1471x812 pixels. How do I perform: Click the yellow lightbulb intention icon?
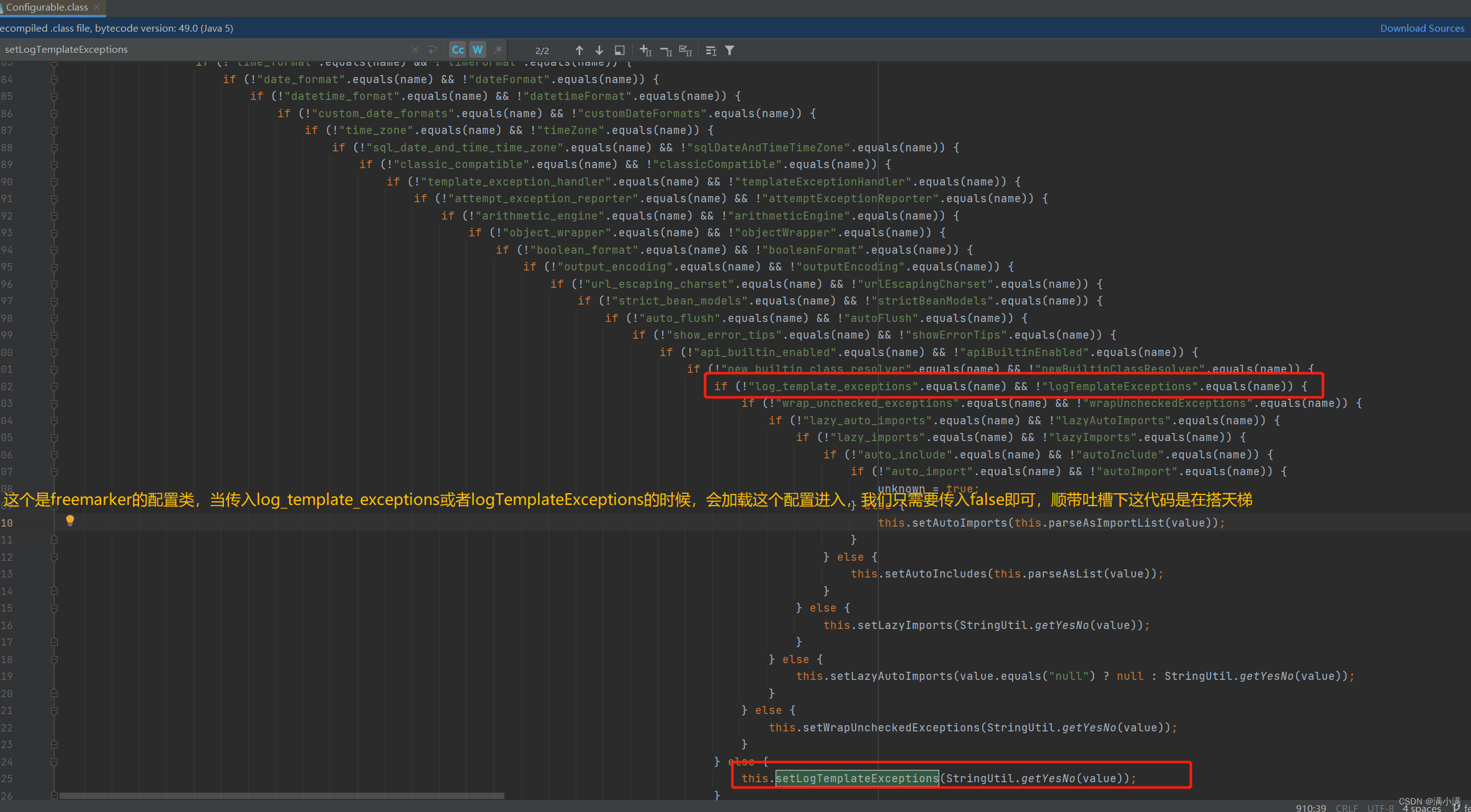click(x=70, y=520)
